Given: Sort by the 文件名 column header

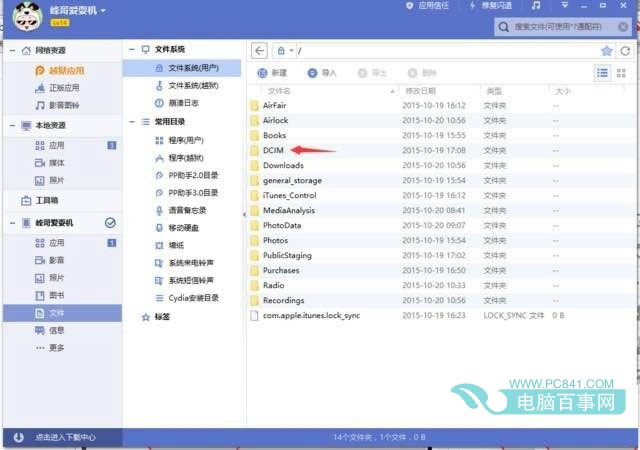Looking at the screenshot, I should (x=279, y=91).
